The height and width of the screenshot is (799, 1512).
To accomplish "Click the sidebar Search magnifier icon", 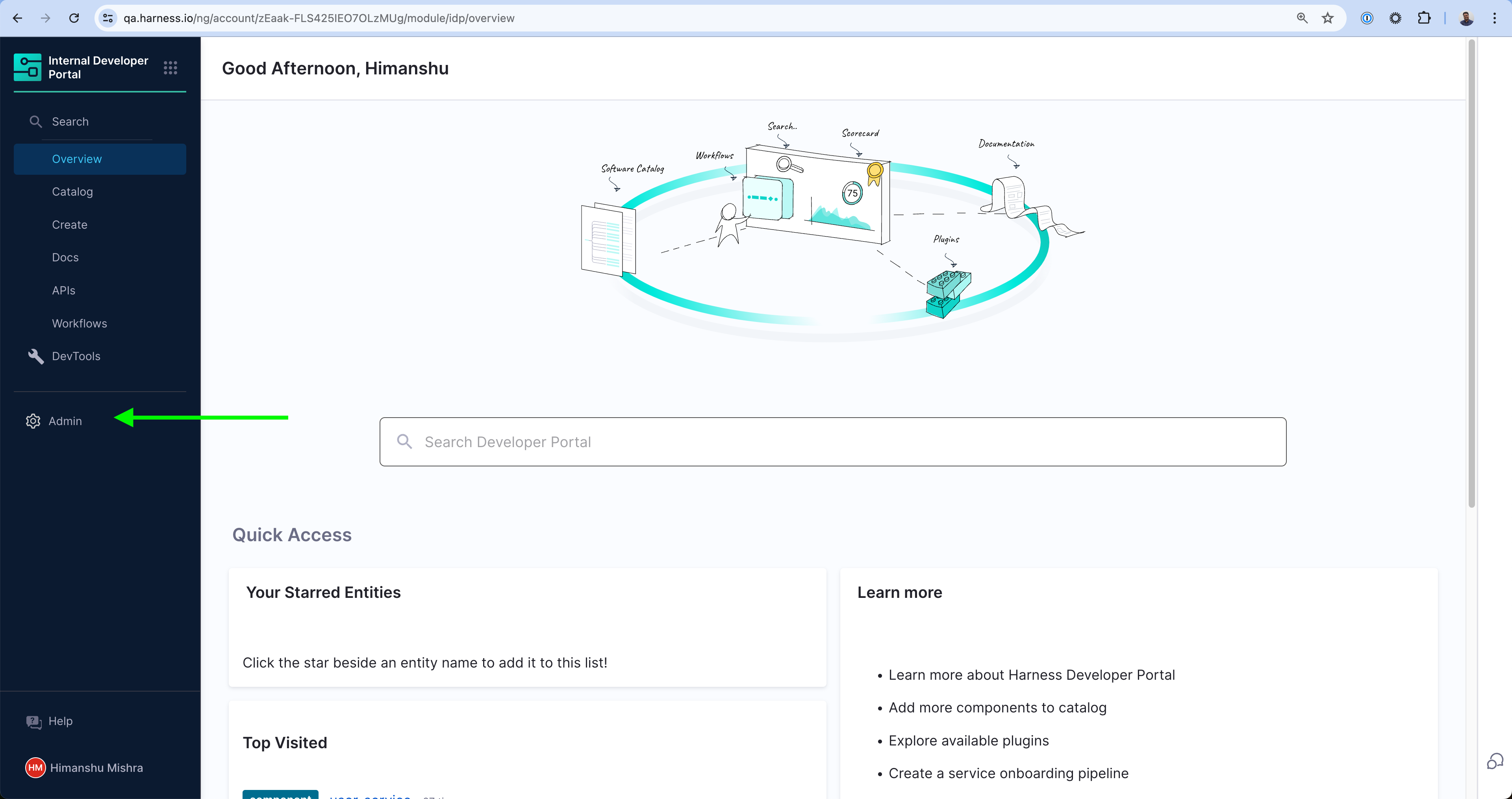I will 36,122.
